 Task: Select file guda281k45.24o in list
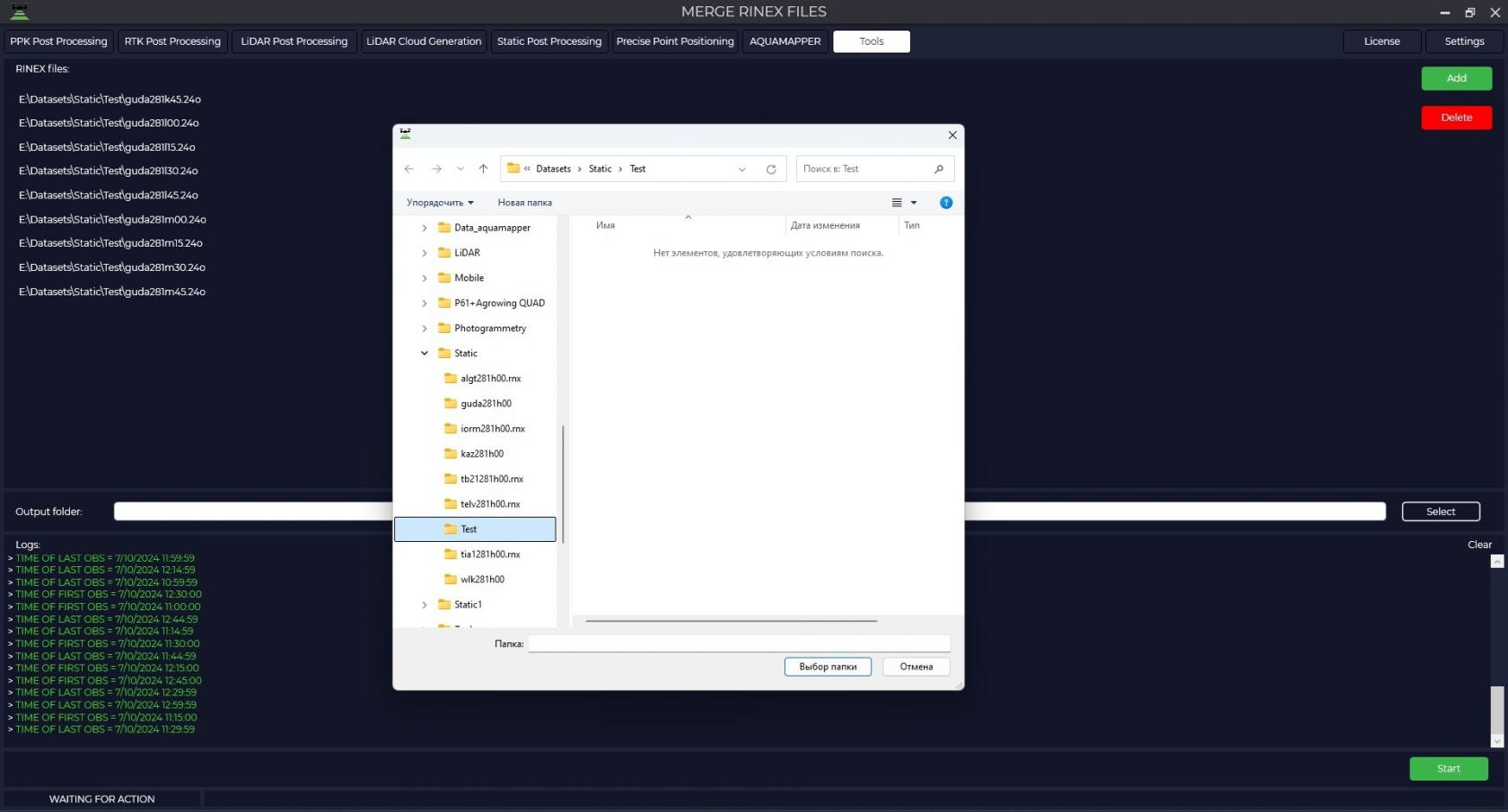[110, 100]
